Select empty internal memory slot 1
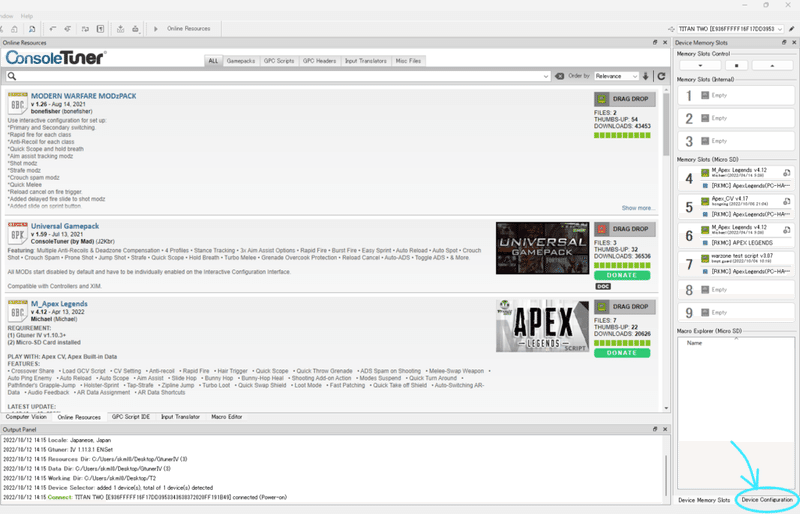This screenshot has height=514, width=800. pyautogui.click(x=736, y=95)
